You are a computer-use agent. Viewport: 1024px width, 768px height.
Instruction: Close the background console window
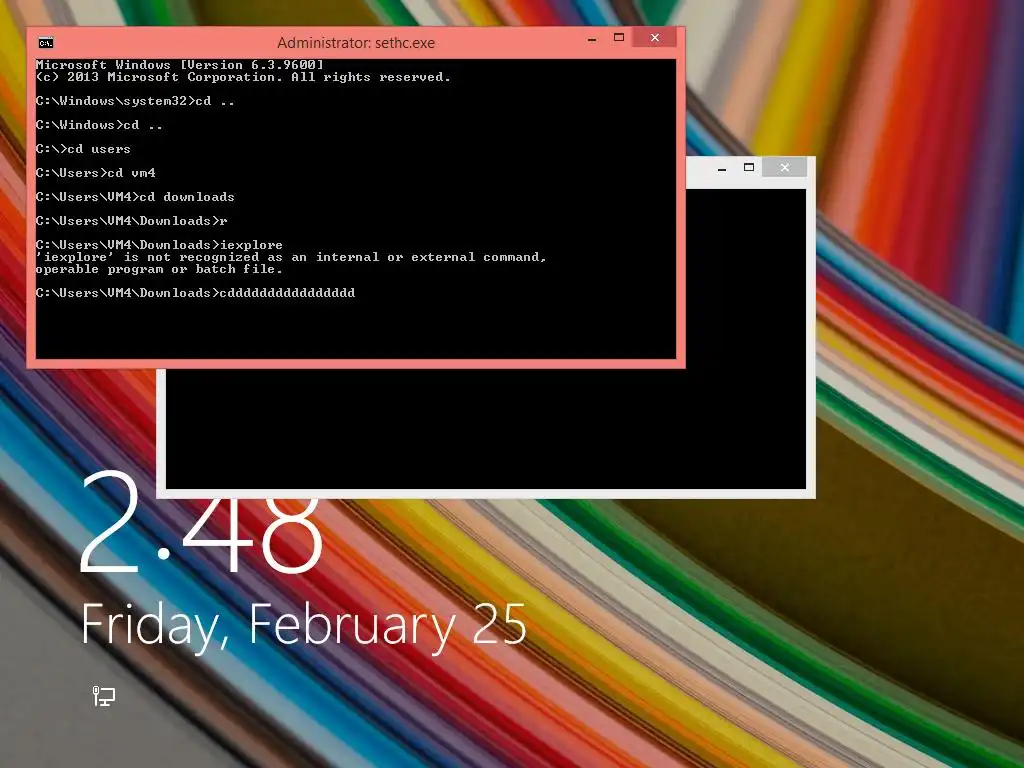[785, 168]
